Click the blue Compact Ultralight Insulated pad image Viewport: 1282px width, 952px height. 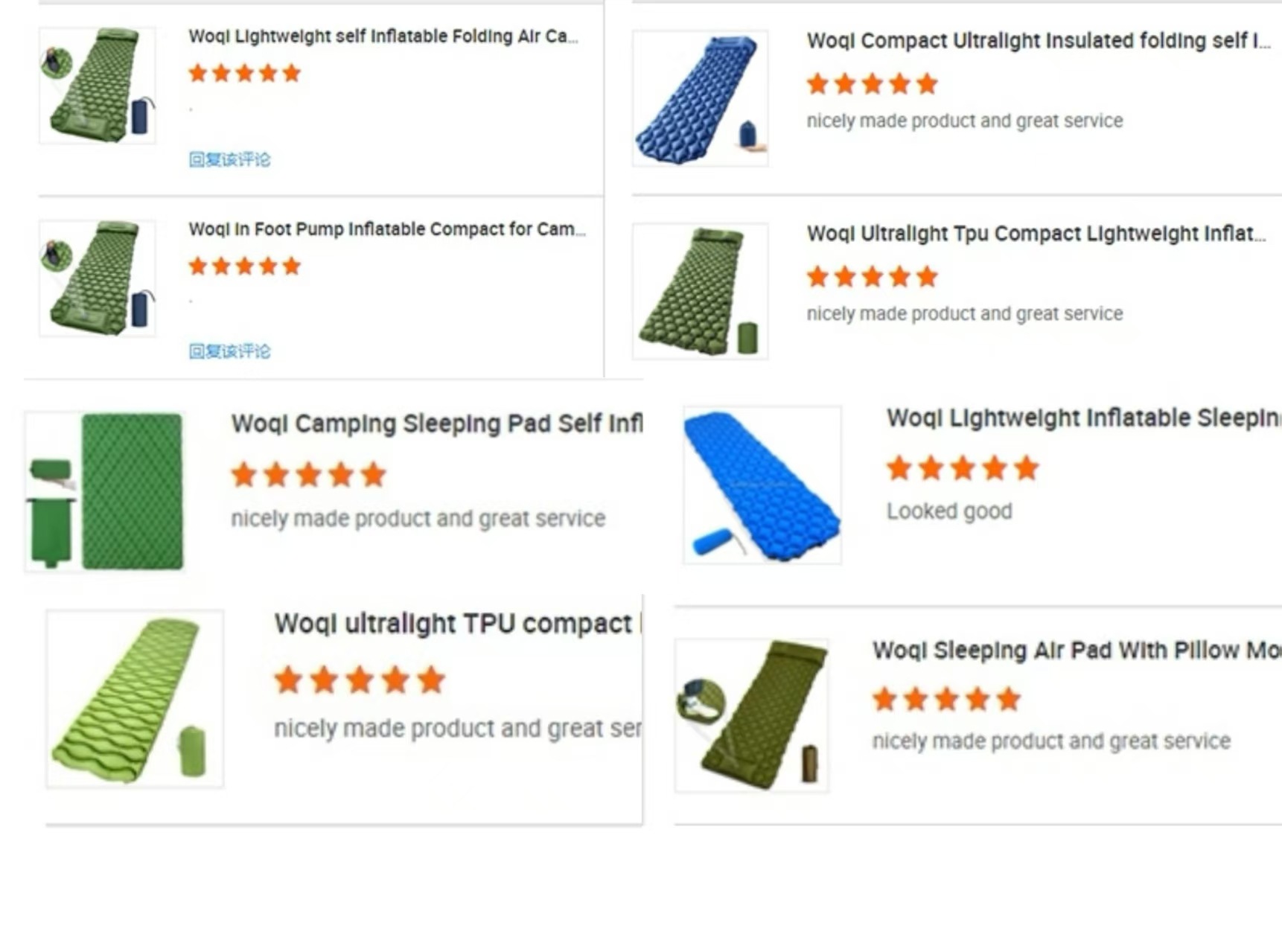(x=700, y=98)
